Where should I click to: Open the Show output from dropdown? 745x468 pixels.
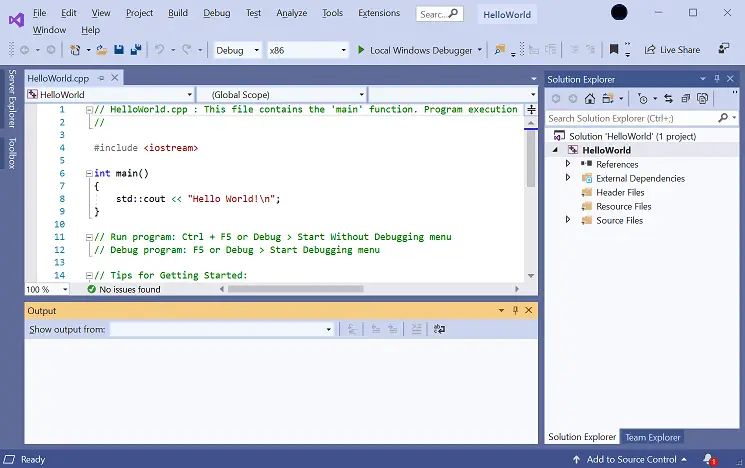click(x=222, y=329)
